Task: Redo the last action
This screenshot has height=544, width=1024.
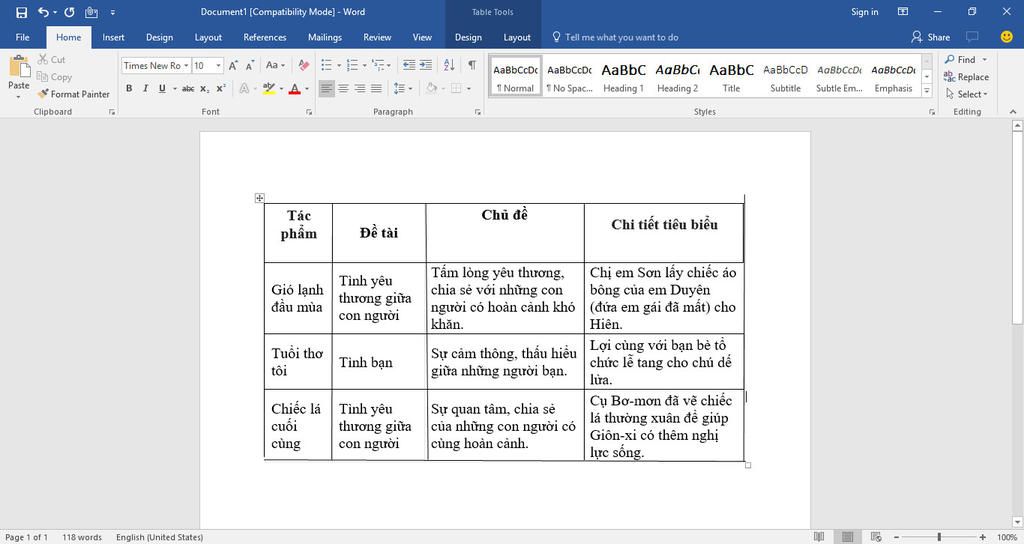Action: pos(70,12)
